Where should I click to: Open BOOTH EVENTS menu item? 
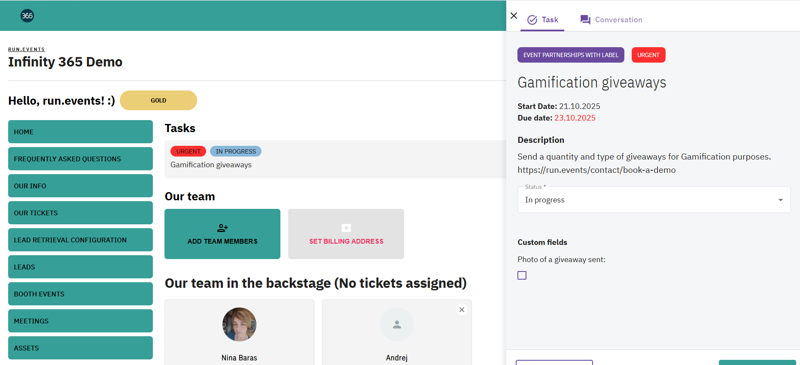pos(81,294)
